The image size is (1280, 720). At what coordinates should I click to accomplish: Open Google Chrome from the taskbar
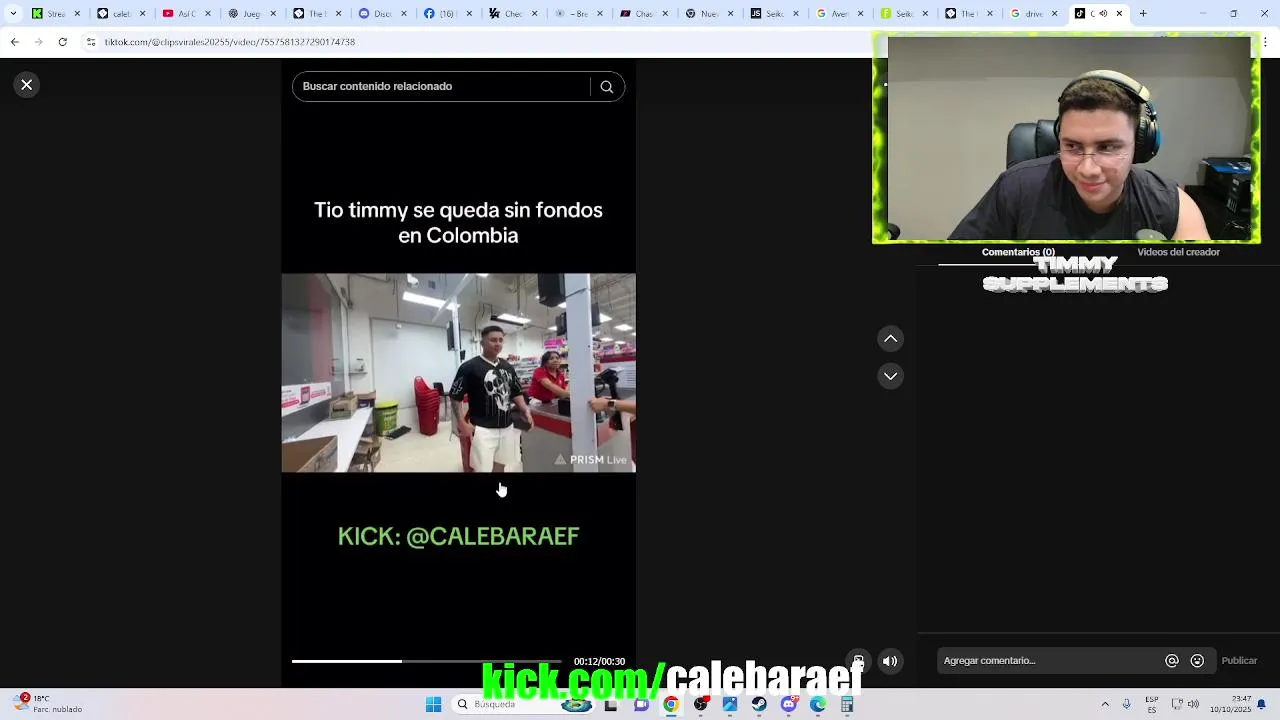click(671, 704)
